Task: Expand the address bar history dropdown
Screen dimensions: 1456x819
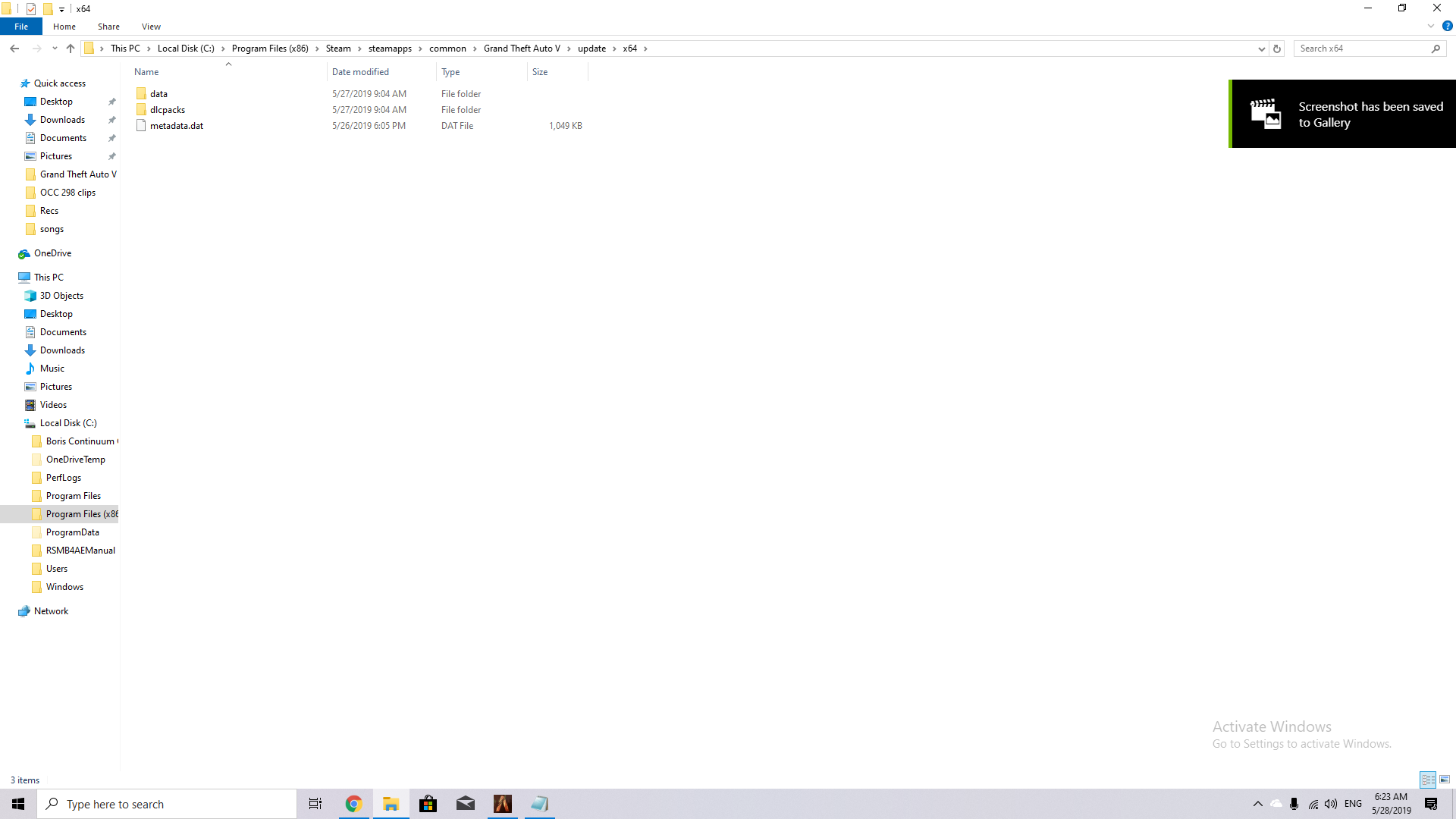Action: point(1261,49)
